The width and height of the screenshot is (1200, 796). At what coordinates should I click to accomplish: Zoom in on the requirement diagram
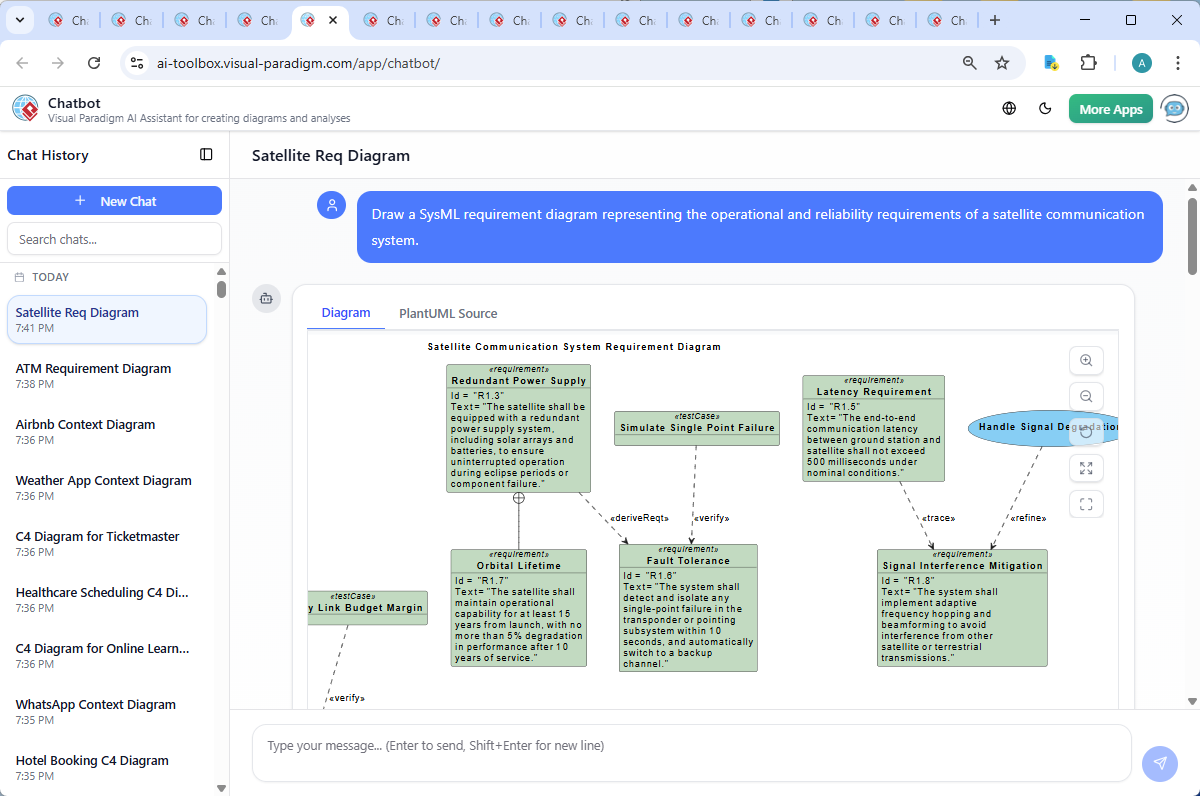point(1086,360)
